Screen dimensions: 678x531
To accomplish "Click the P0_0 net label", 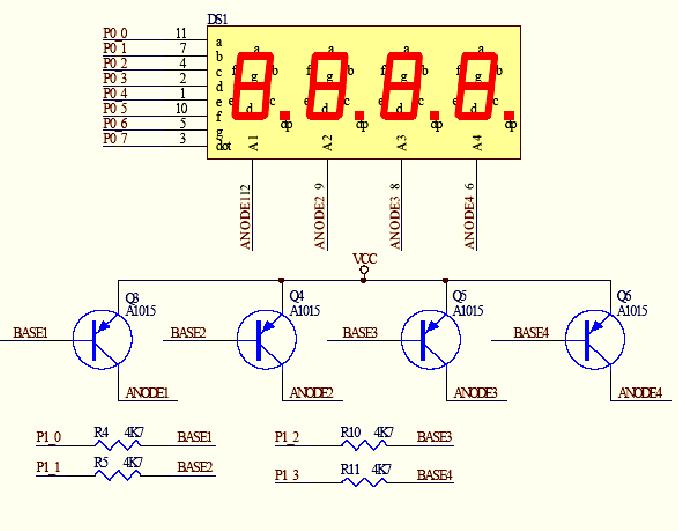I will 115,33.
